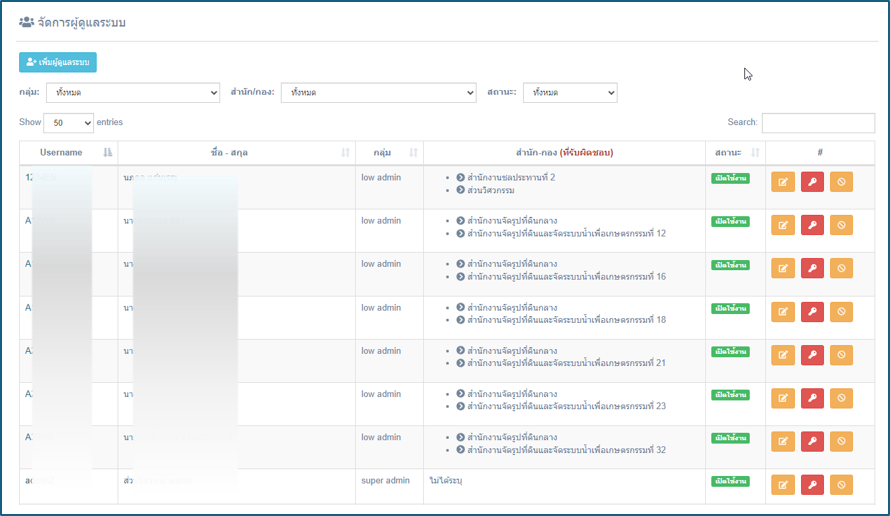Open the Show entries count dropdown

(68, 123)
